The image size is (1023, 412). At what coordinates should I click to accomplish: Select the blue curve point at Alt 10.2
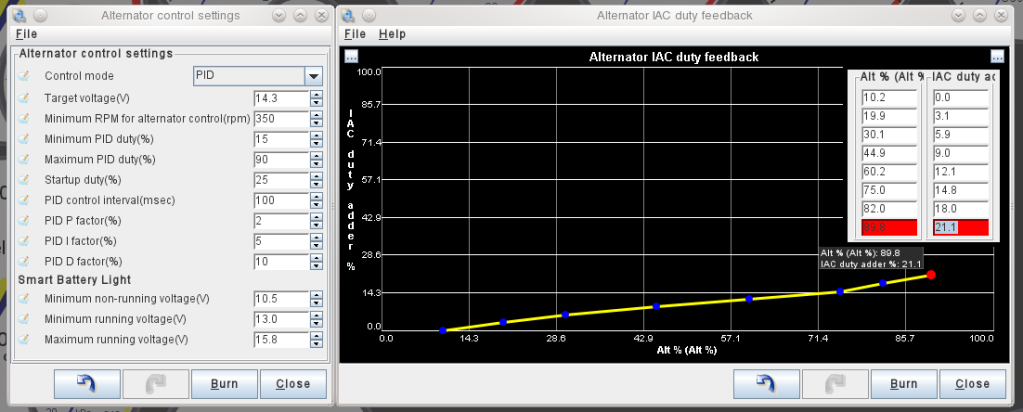[x=443, y=330]
